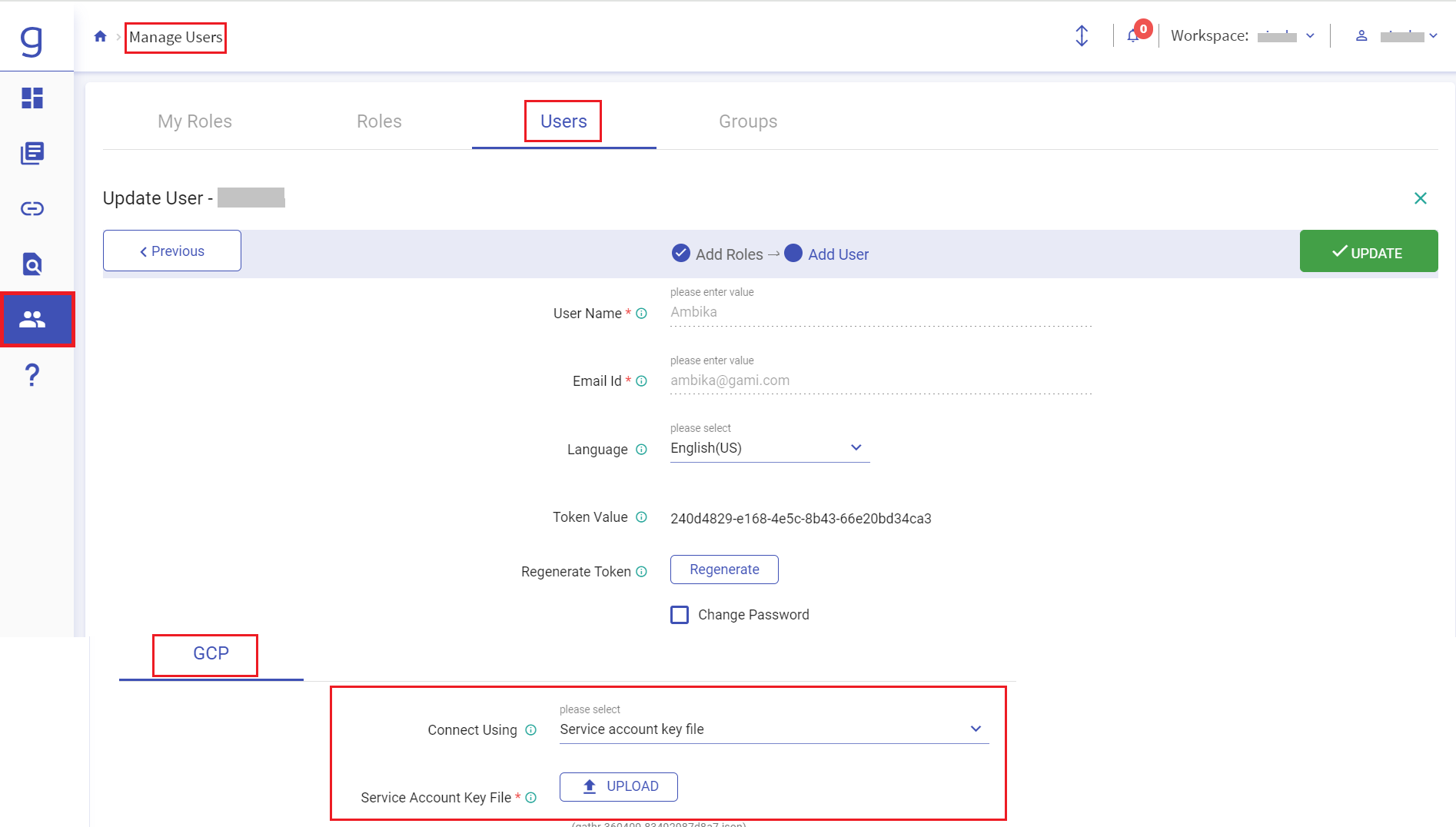Click the Add User step circle

793,253
